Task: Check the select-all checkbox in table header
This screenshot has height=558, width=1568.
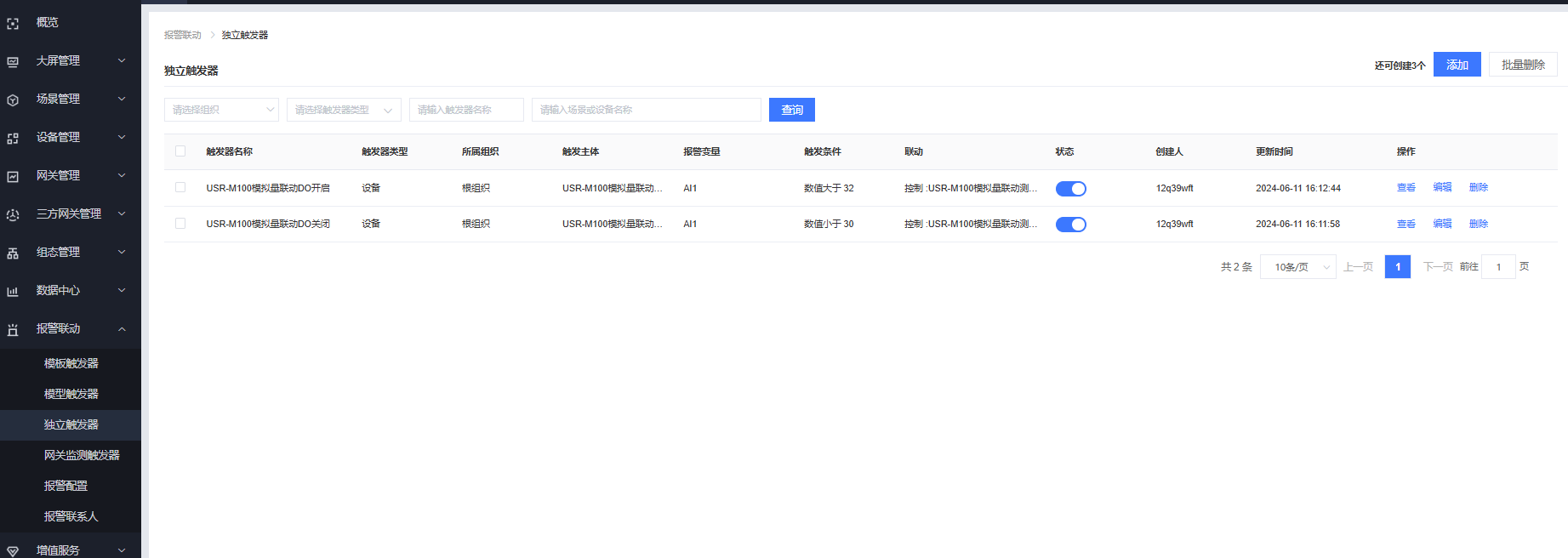Action: coord(180,151)
